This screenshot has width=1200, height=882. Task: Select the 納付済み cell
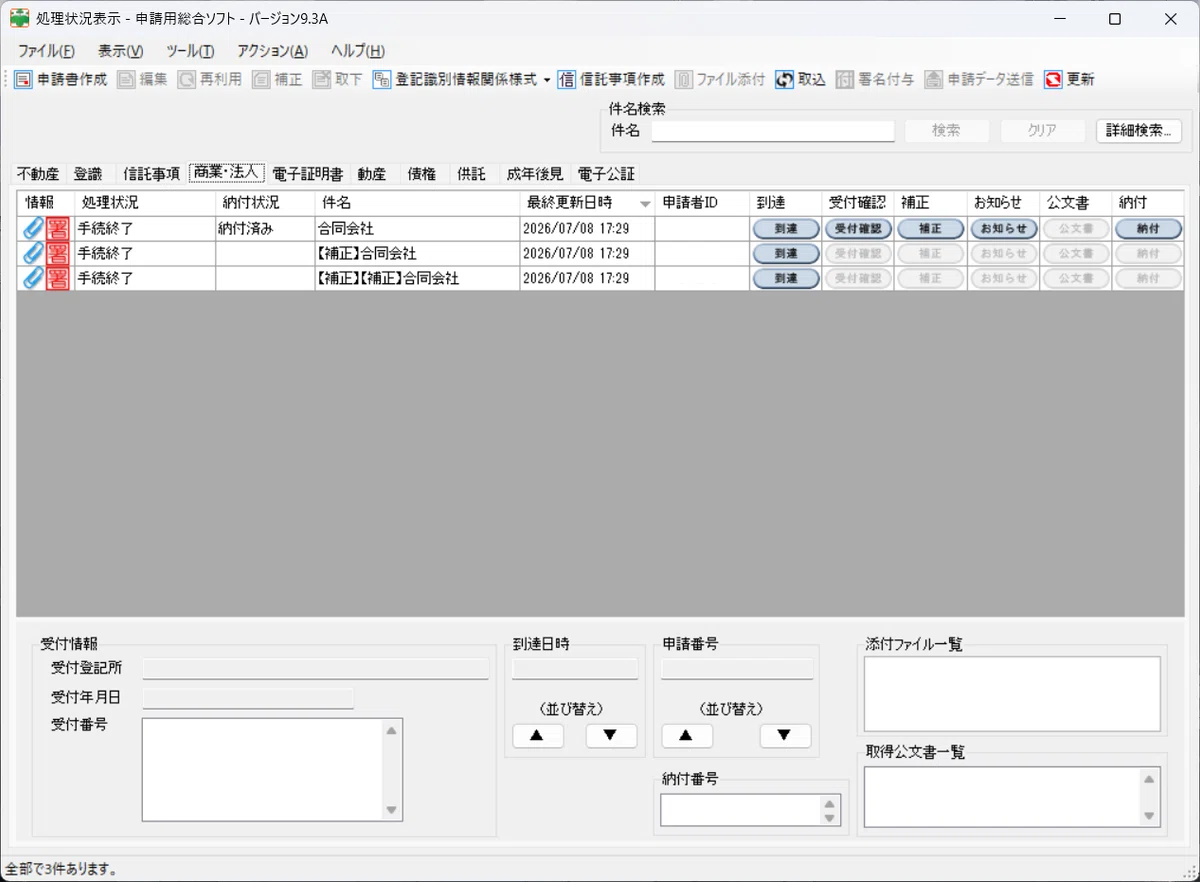click(x=265, y=228)
